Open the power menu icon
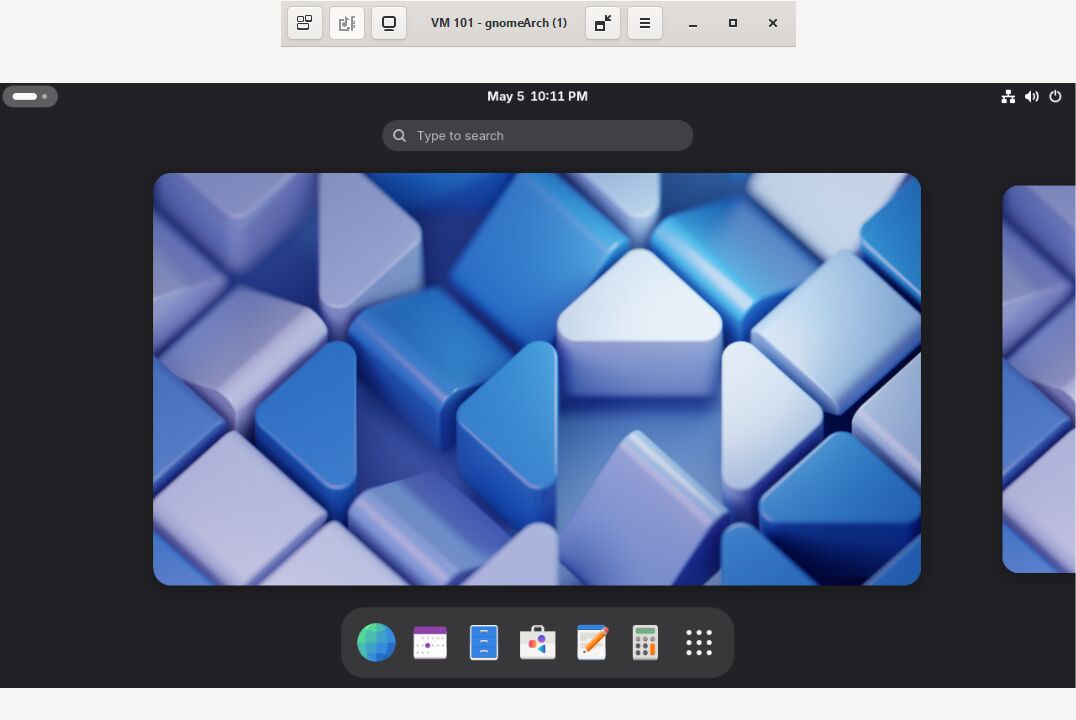Viewport: 1076px width, 720px height. (1055, 96)
